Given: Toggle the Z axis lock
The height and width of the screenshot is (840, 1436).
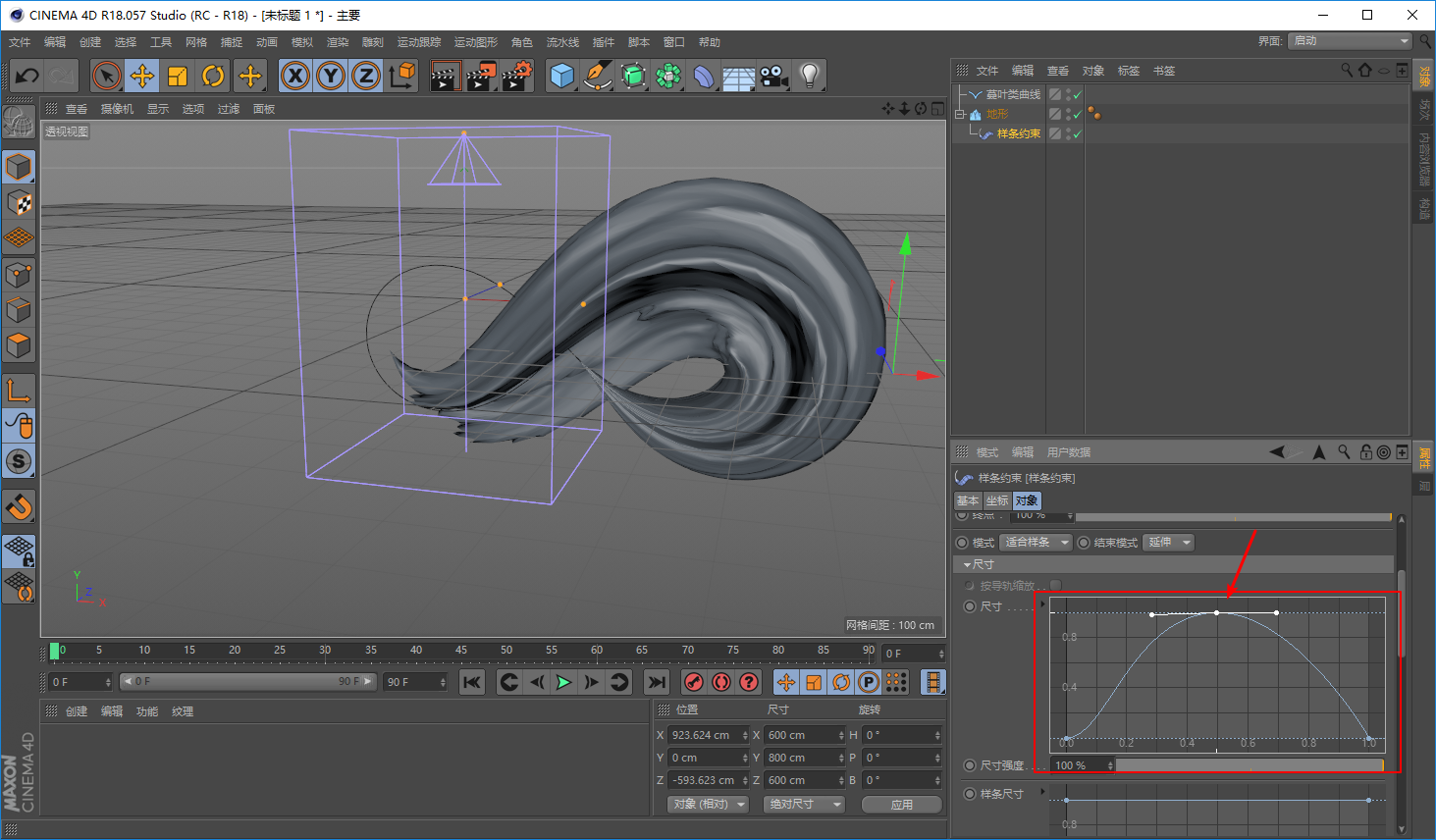Looking at the screenshot, I should (366, 76).
